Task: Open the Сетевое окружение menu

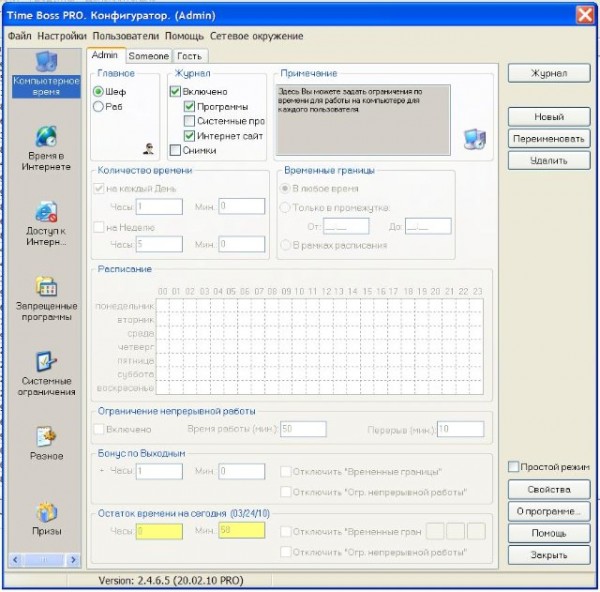Action: pyautogui.click(x=256, y=36)
